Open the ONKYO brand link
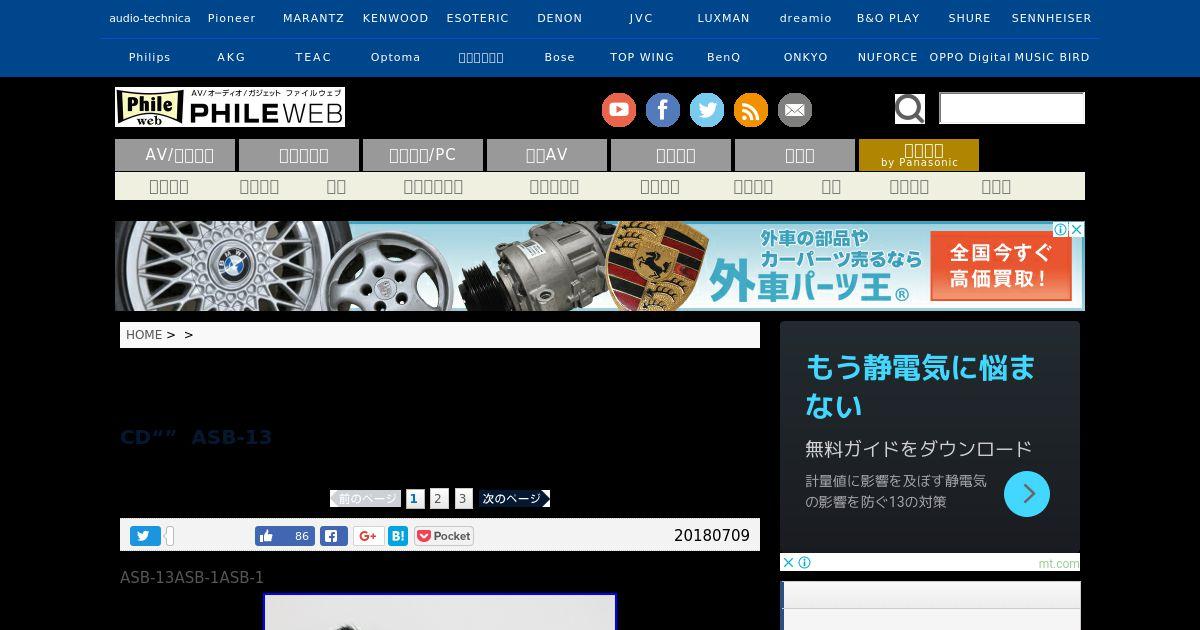1200x630 pixels. tap(806, 57)
